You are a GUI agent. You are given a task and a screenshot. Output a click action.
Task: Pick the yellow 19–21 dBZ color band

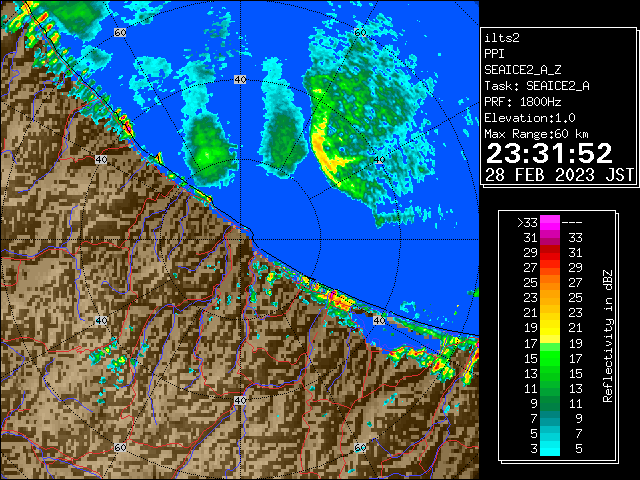550,329
